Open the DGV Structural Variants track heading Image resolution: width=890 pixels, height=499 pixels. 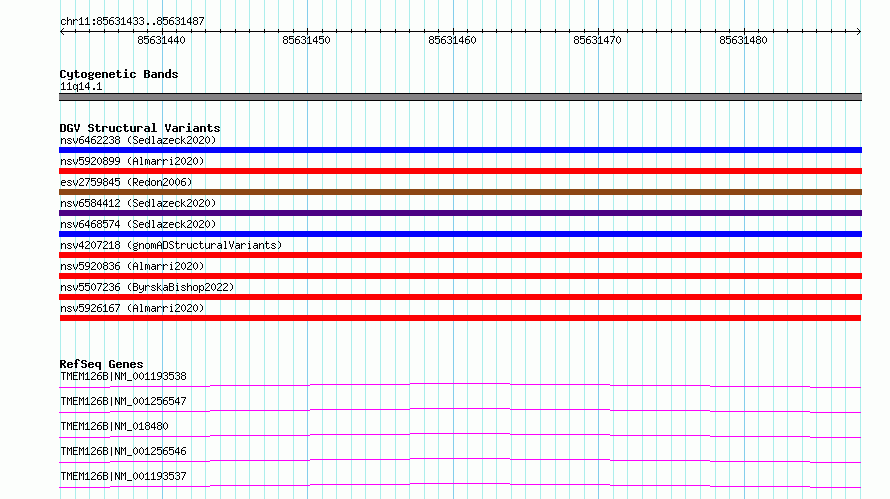tap(140, 128)
